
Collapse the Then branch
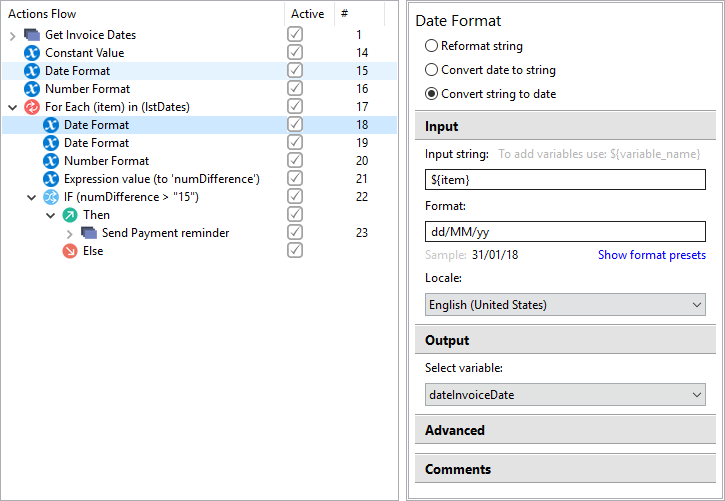pos(50,216)
